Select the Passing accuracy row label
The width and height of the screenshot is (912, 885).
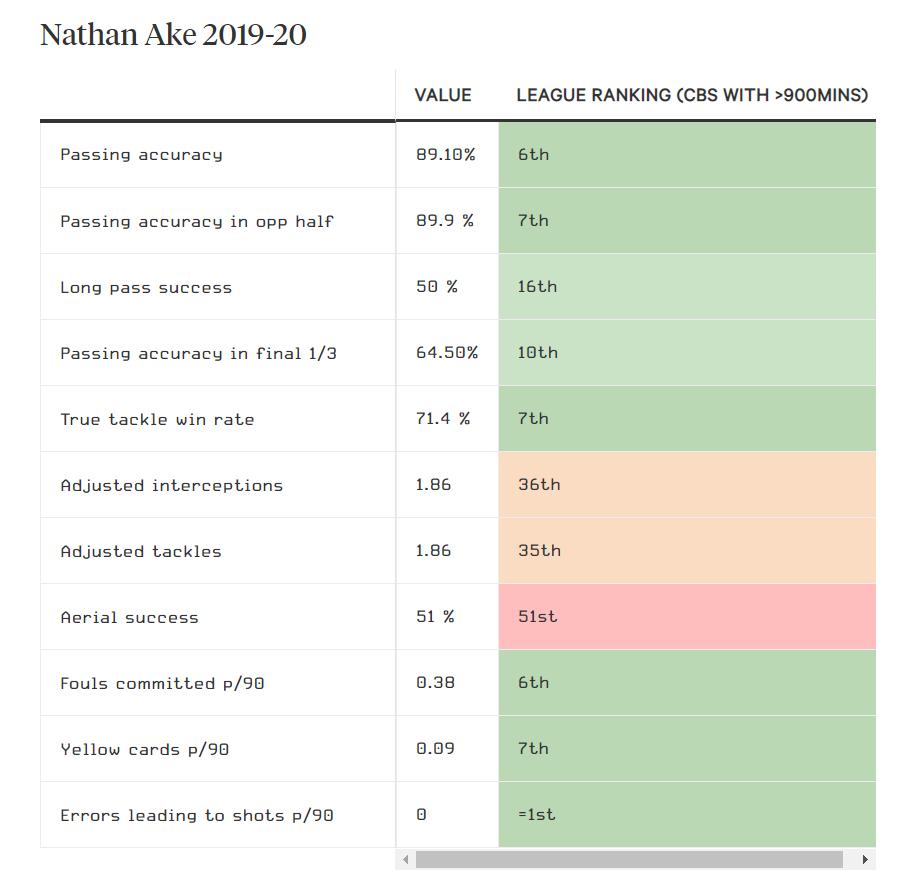pyautogui.click(x=141, y=155)
